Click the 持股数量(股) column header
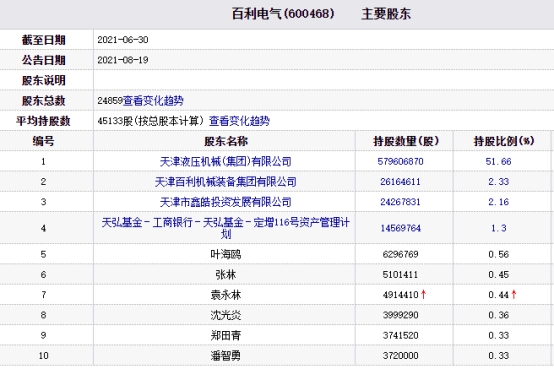554x369 pixels. pyautogui.click(x=406, y=141)
